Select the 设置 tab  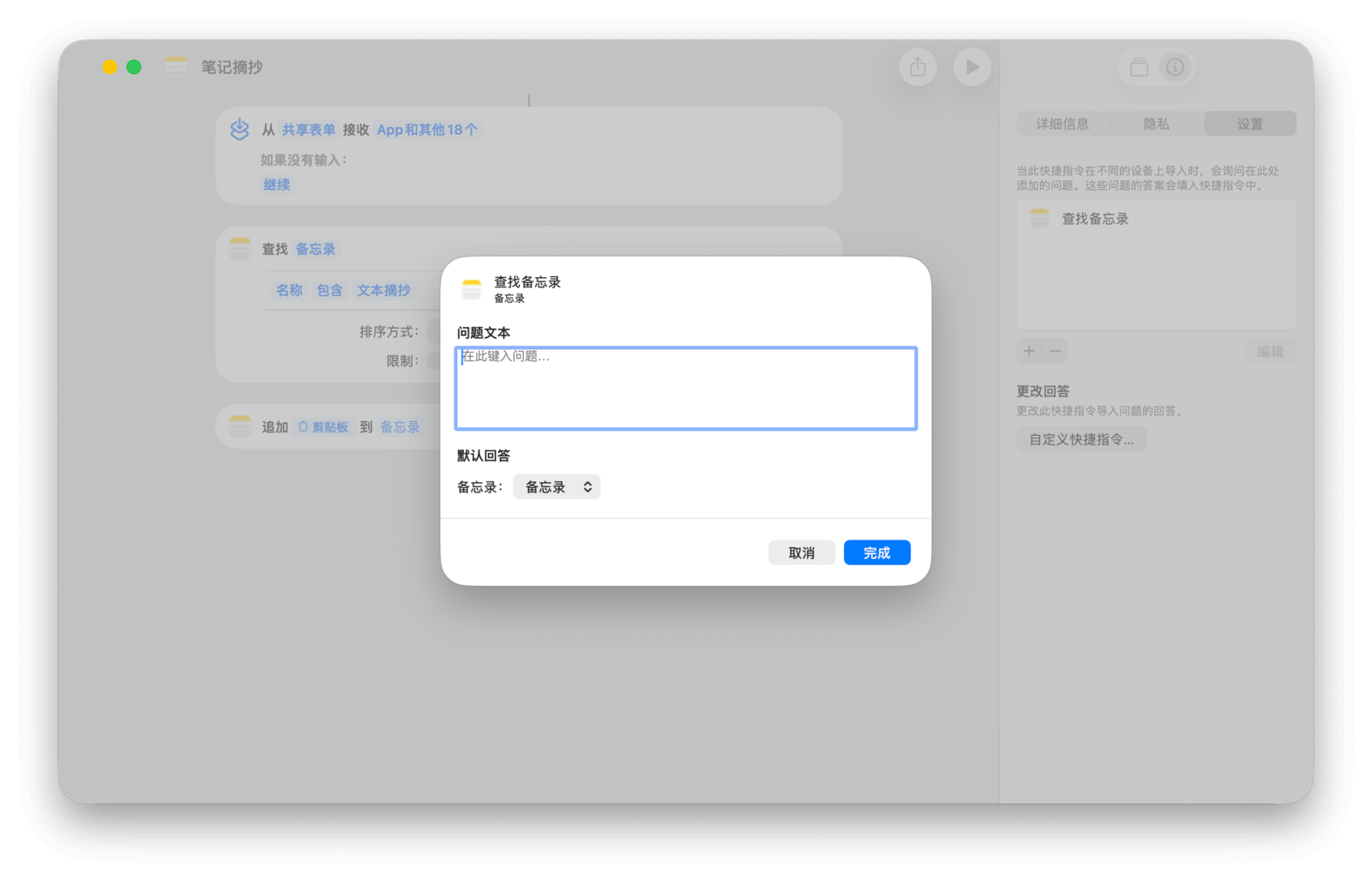(1249, 124)
